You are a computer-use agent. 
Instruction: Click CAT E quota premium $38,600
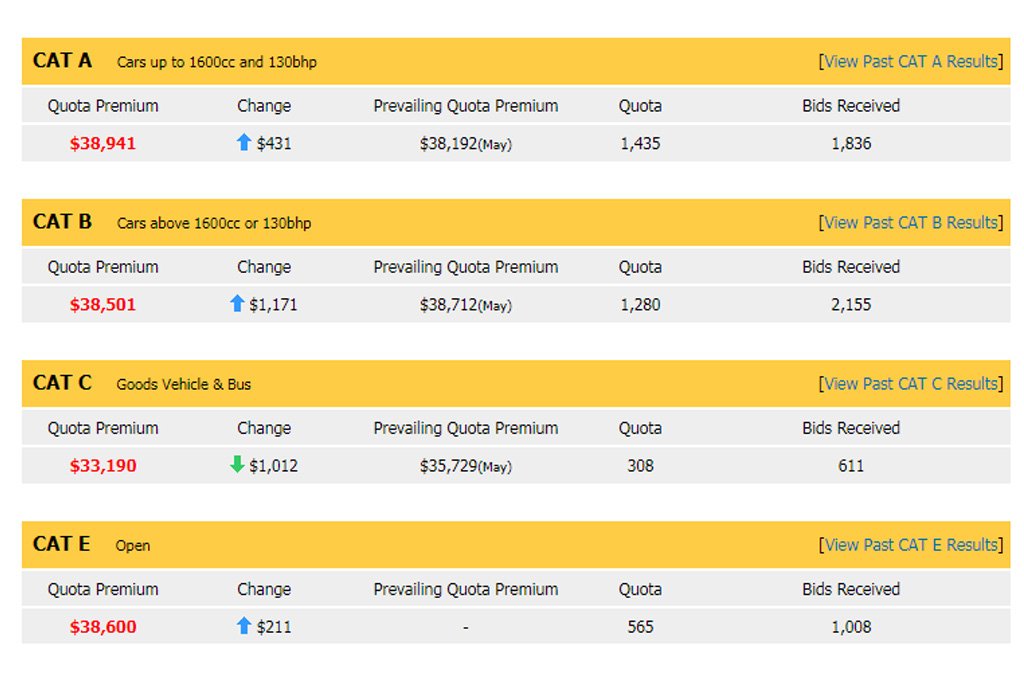pos(103,627)
